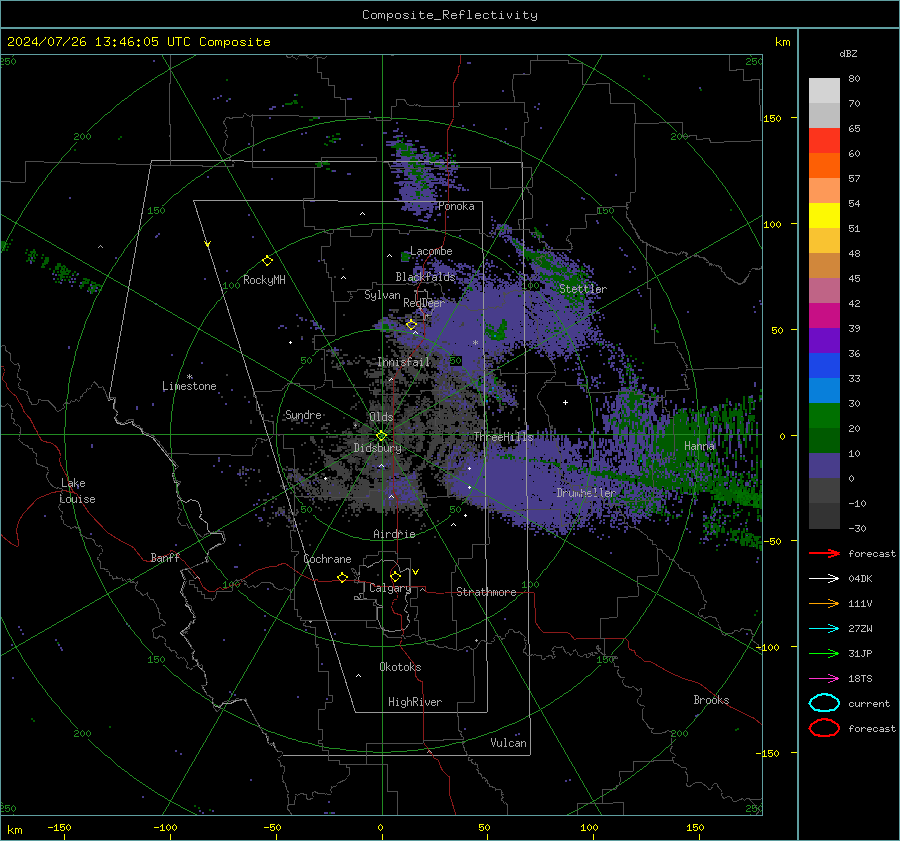900x841 pixels.
Task: Click the white 04DK arrow icon
Action: click(x=824, y=579)
